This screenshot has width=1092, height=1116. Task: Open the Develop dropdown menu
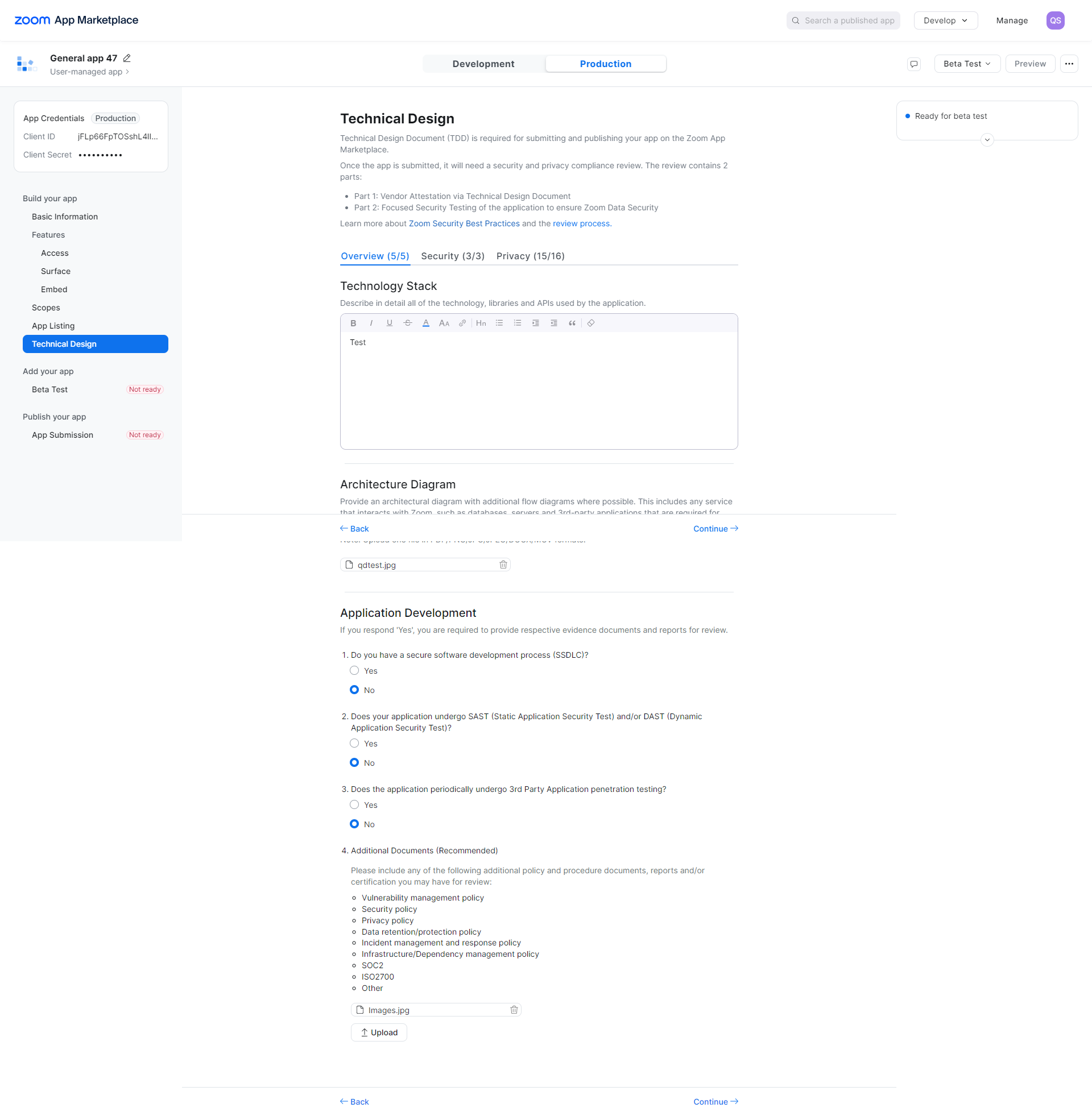[945, 20]
